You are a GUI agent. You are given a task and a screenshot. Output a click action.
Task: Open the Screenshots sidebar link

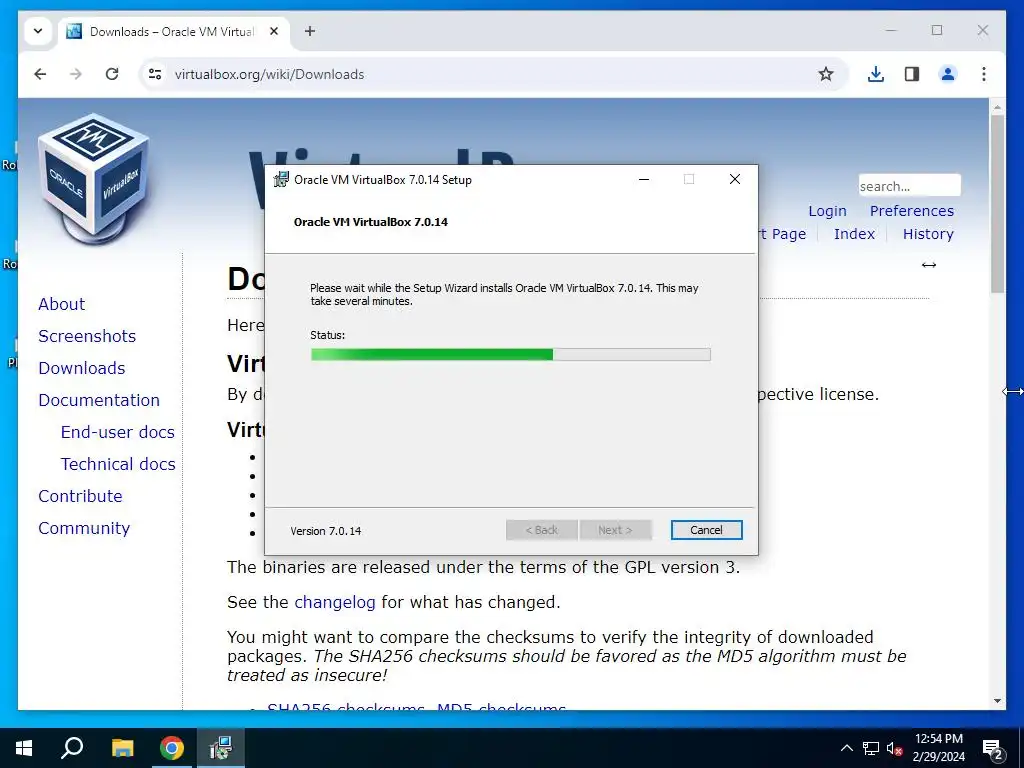(x=87, y=336)
